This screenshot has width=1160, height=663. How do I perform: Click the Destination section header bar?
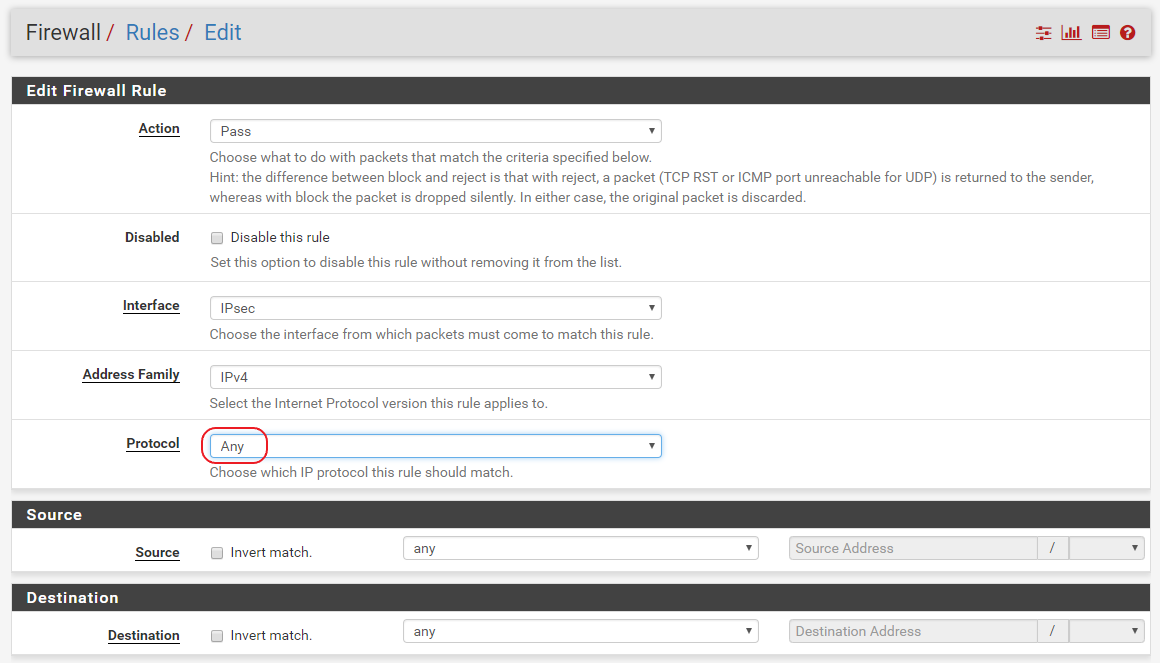[x=581, y=597]
